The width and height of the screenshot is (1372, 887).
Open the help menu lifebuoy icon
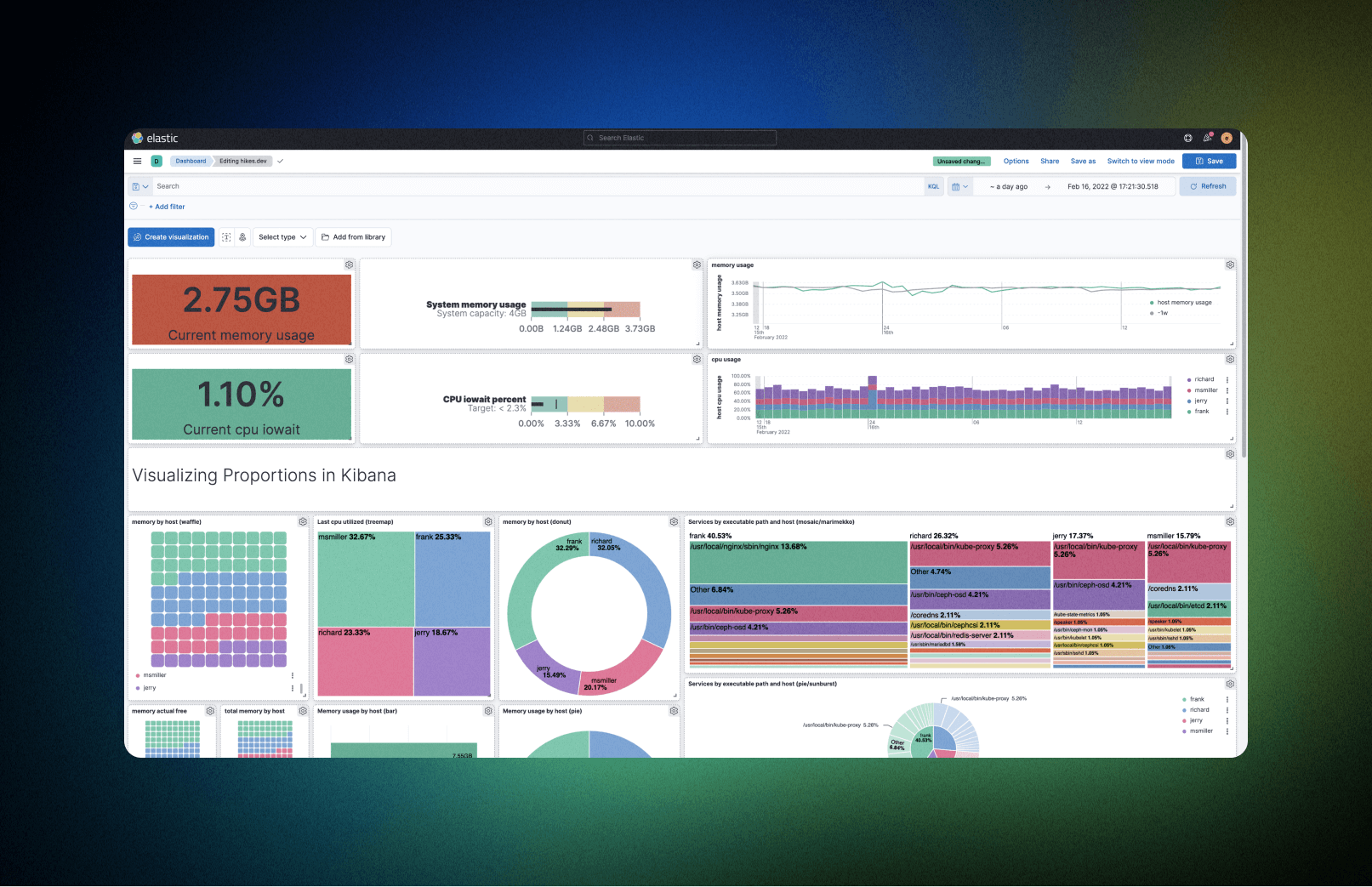pos(1188,138)
